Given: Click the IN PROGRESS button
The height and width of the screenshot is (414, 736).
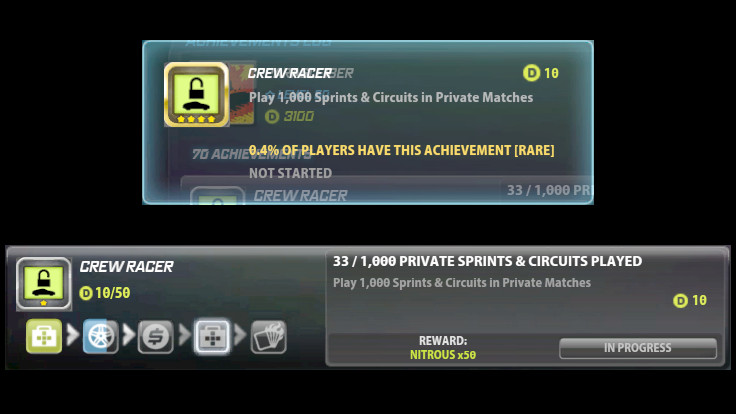Looking at the screenshot, I should (x=637, y=348).
